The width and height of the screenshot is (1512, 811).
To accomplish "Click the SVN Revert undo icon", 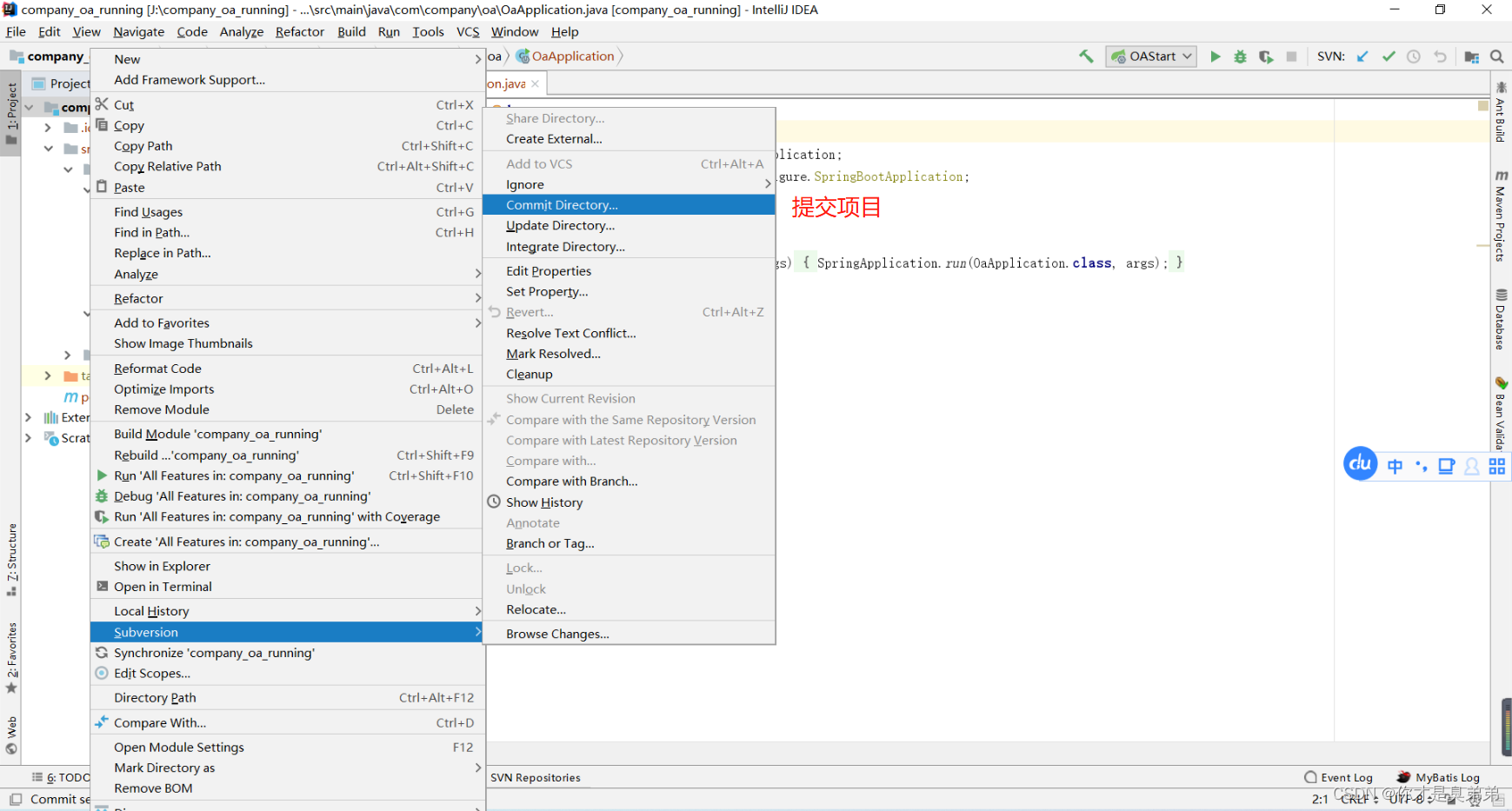I will (1440, 57).
